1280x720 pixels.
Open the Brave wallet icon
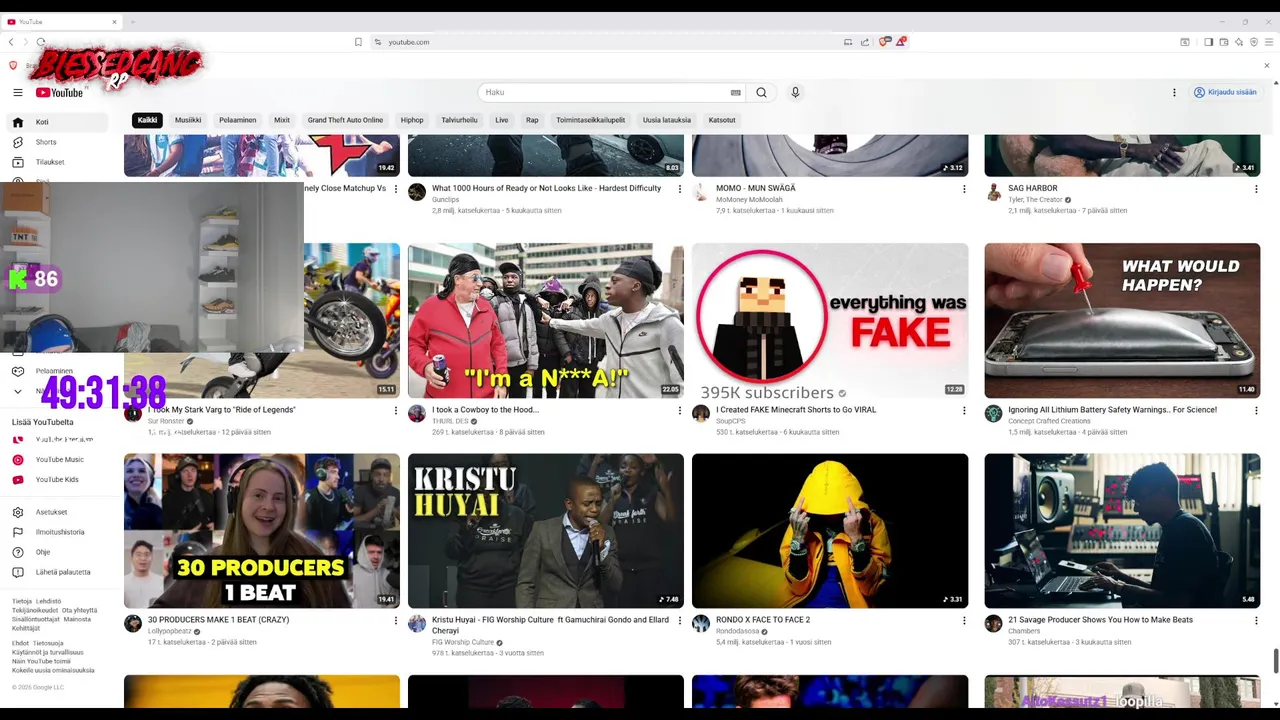(1223, 42)
